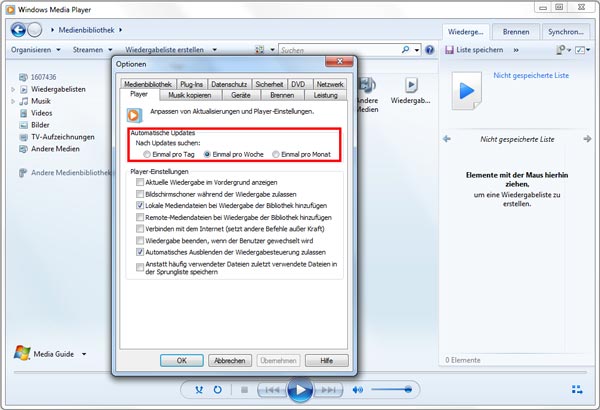Open the Wiedergabeliste erstellen dropdown arrow
Screen dimensions: 600x410
214,50
